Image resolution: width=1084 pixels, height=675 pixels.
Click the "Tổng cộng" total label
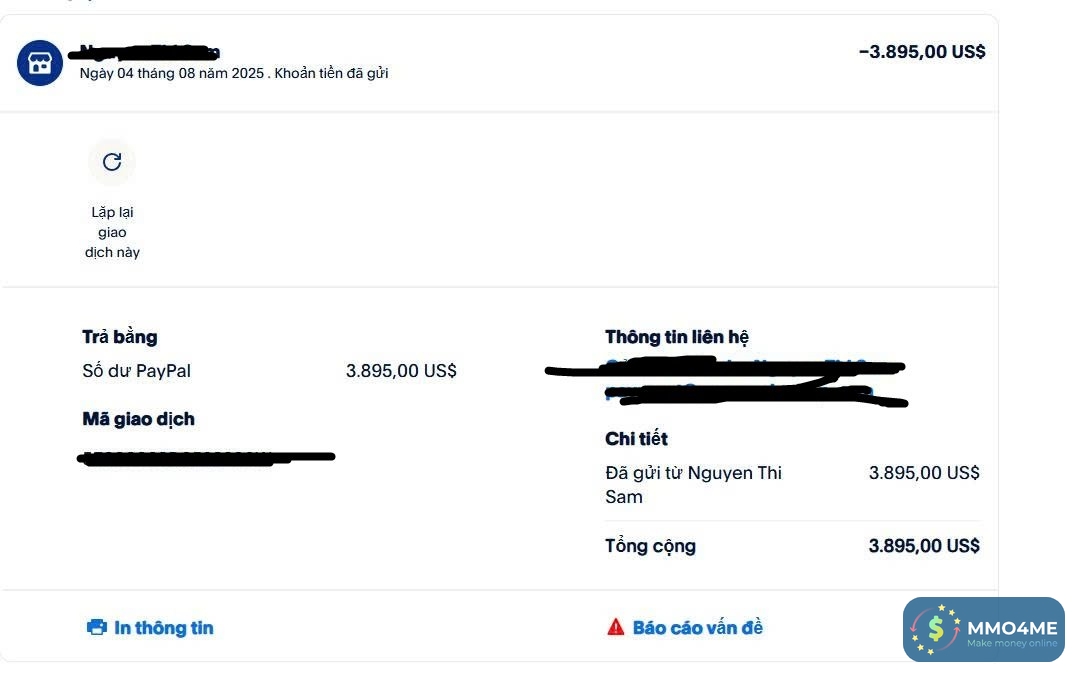click(x=650, y=546)
